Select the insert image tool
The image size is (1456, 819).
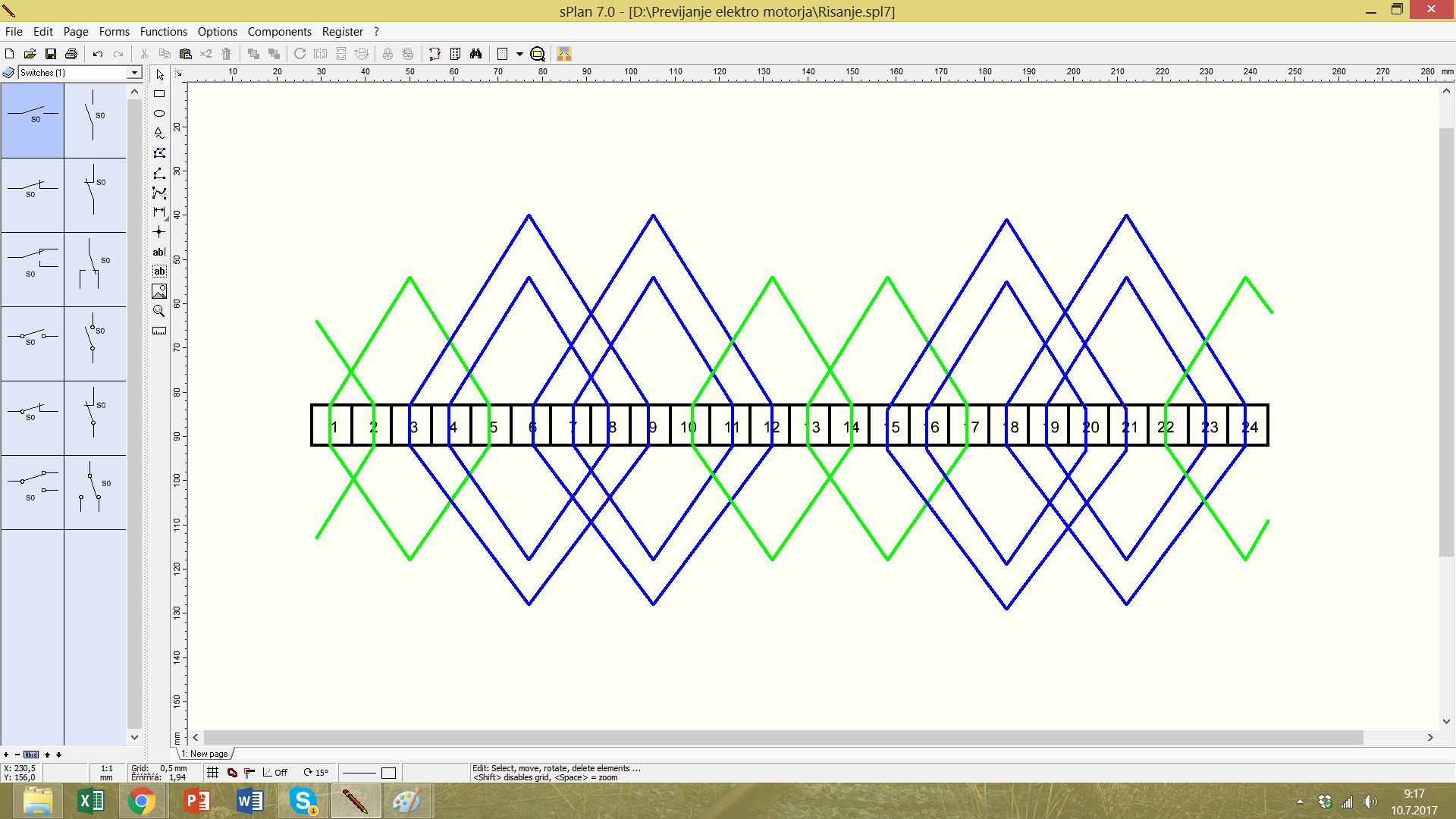tap(159, 291)
